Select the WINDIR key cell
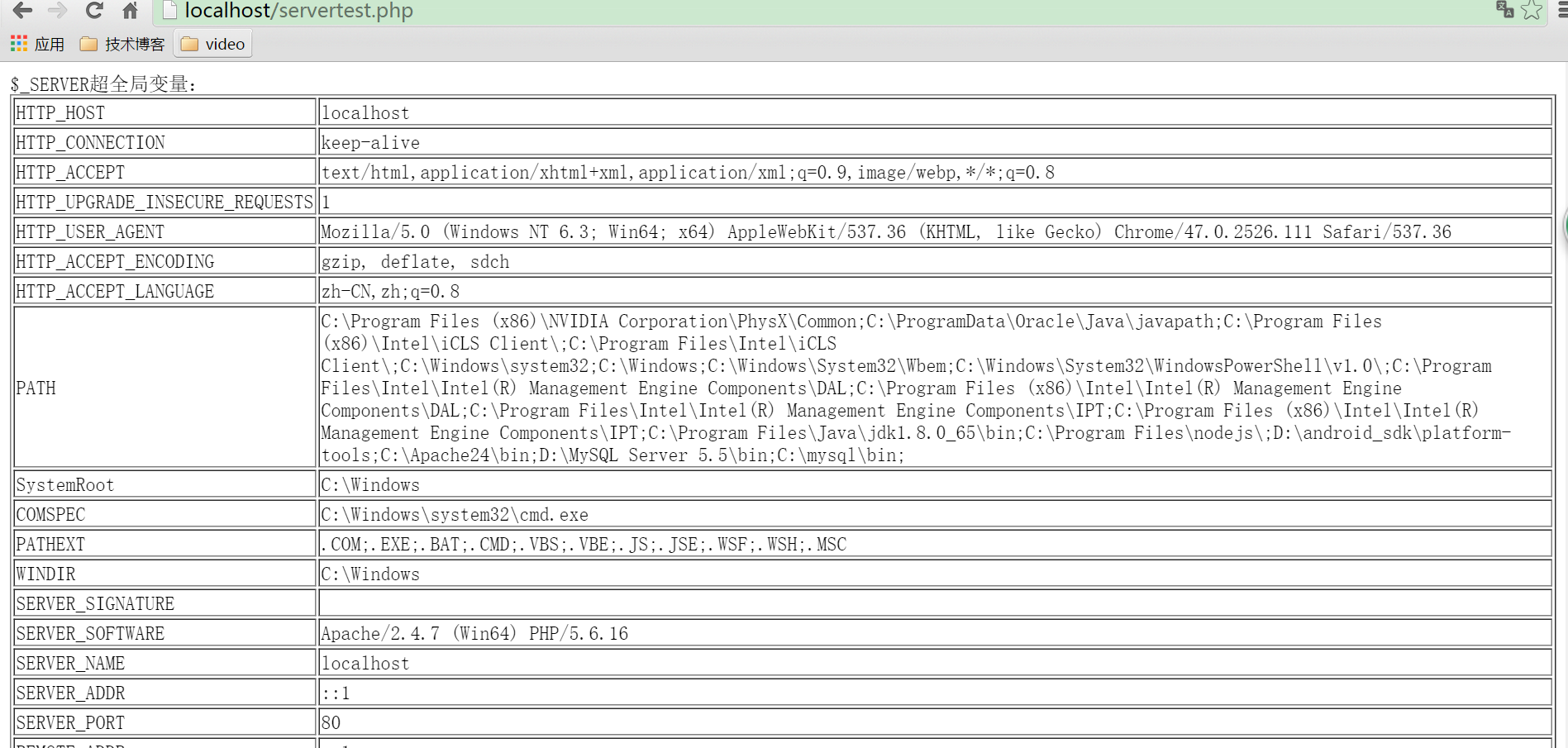 [164, 574]
